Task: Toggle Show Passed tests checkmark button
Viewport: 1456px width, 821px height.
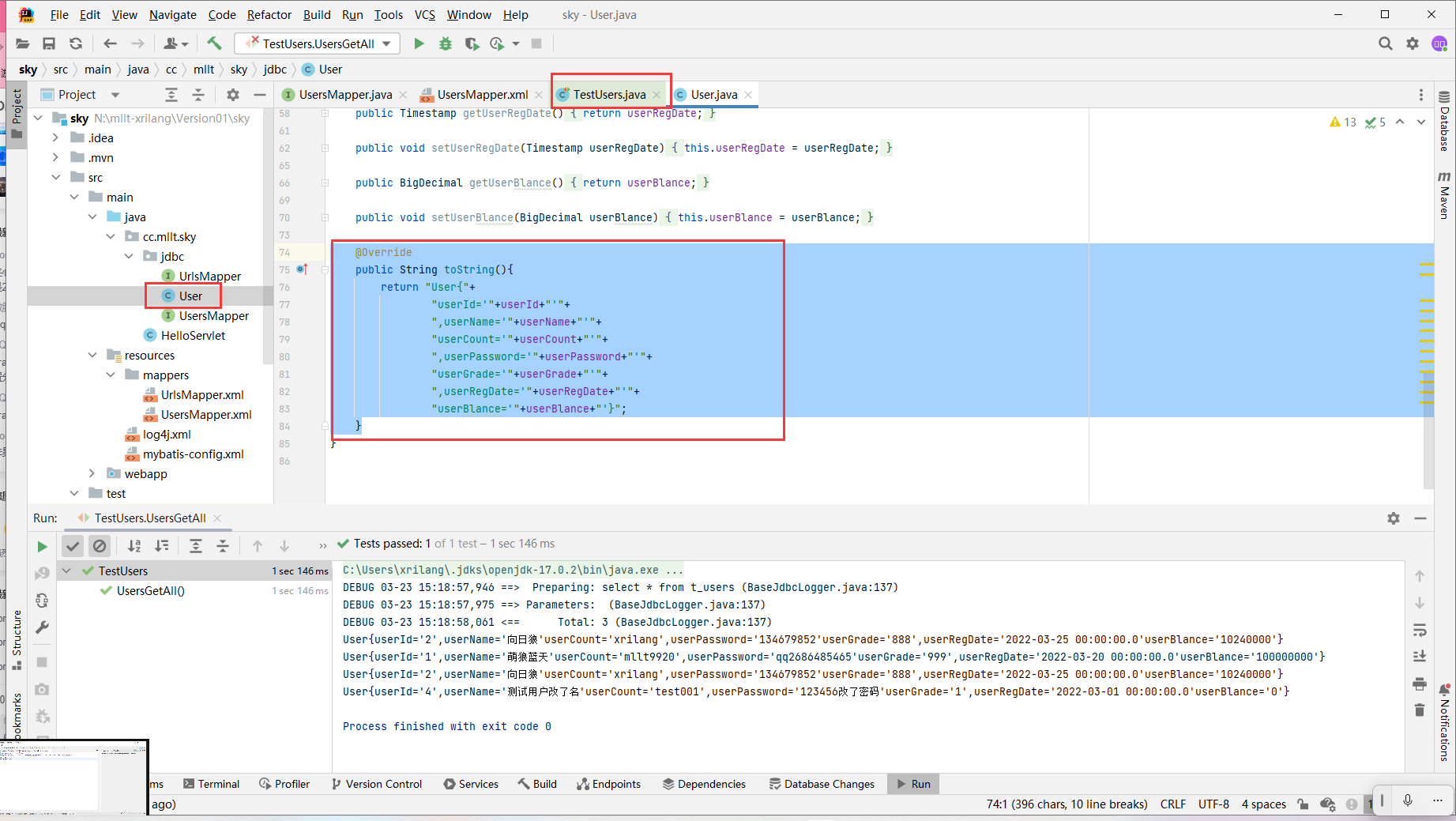Action: click(73, 545)
